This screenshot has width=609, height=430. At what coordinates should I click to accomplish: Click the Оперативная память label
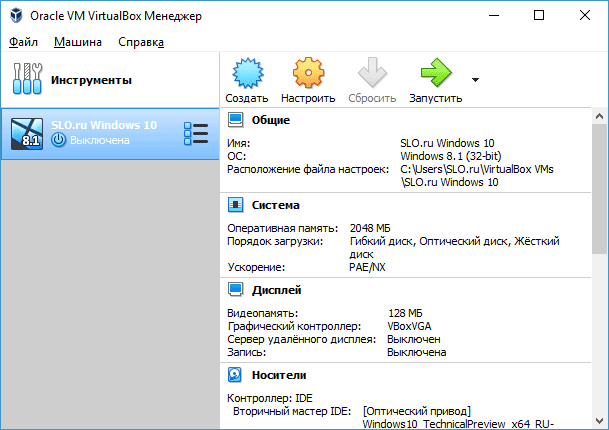pos(283,228)
